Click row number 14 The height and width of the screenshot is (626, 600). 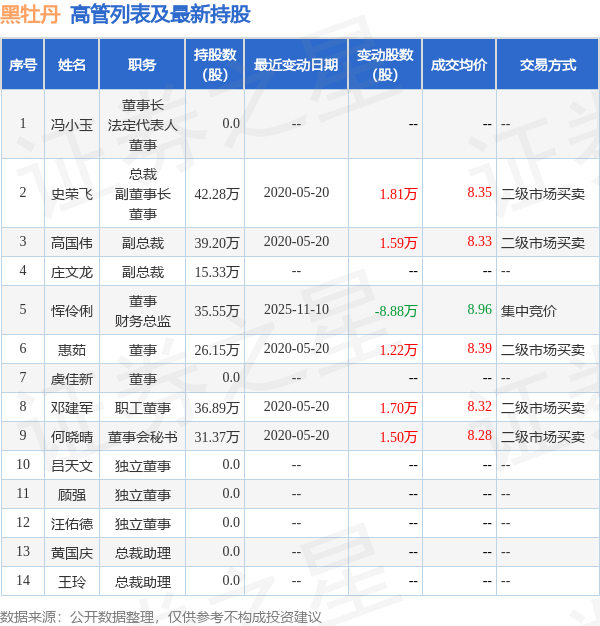23,580
